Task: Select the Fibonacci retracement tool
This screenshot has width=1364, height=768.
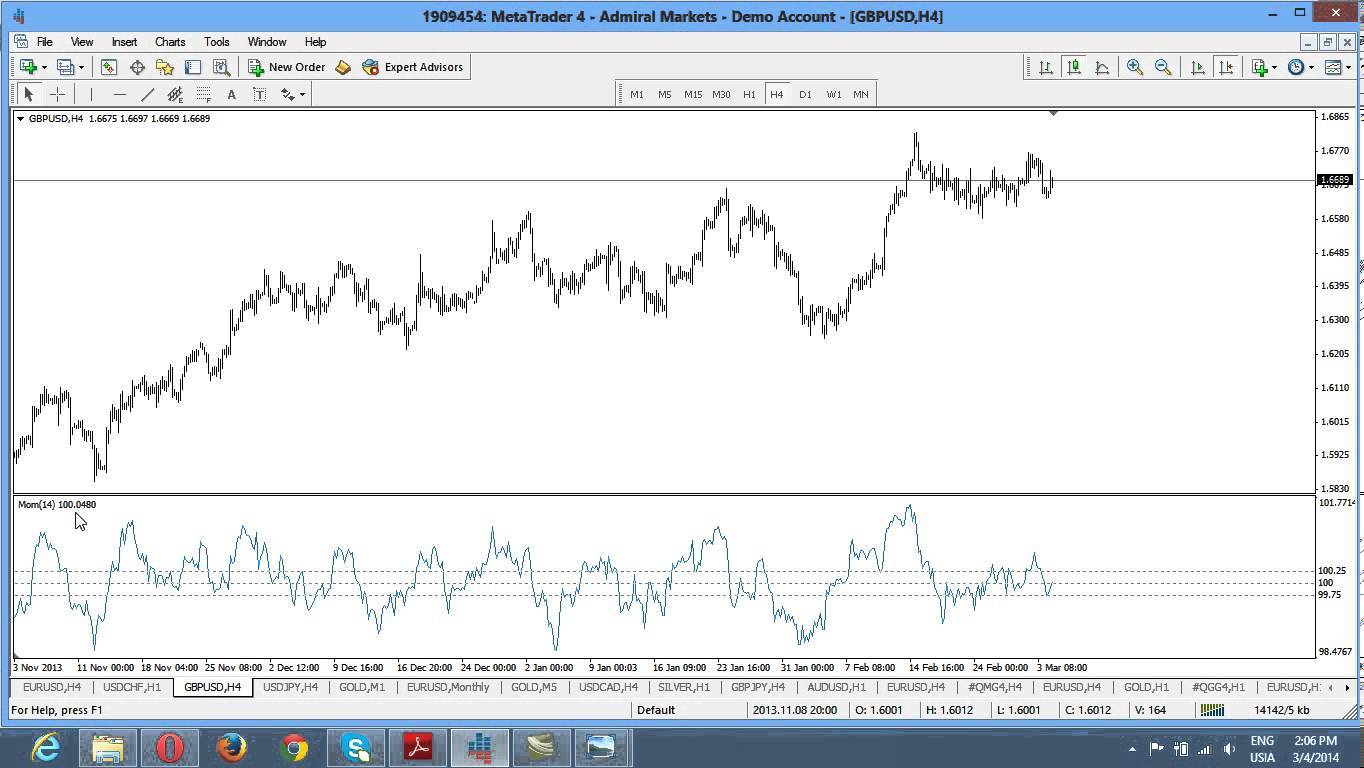Action: pyautogui.click(x=203, y=94)
